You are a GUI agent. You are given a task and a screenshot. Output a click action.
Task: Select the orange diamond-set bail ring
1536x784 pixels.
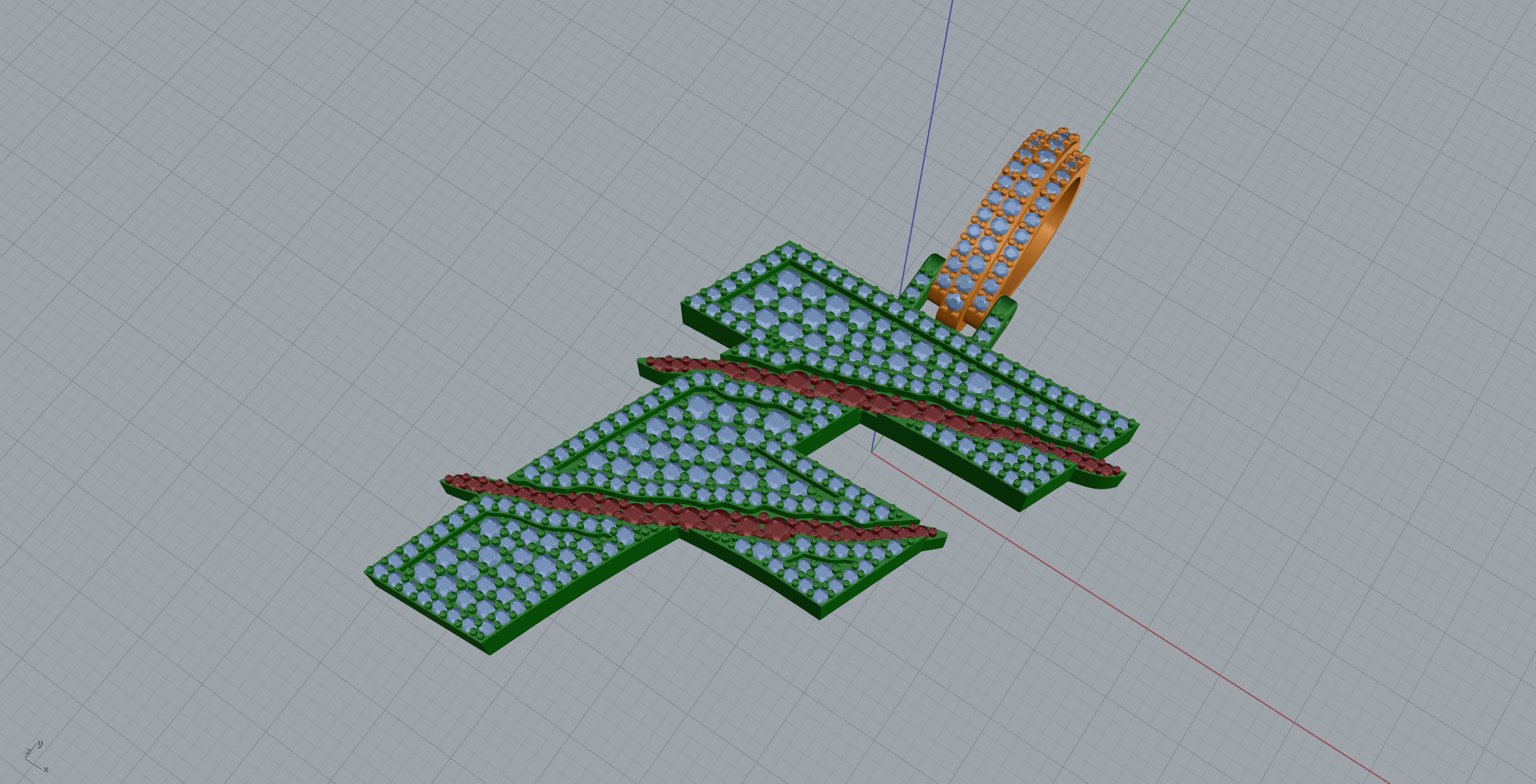tap(1010, 229)
